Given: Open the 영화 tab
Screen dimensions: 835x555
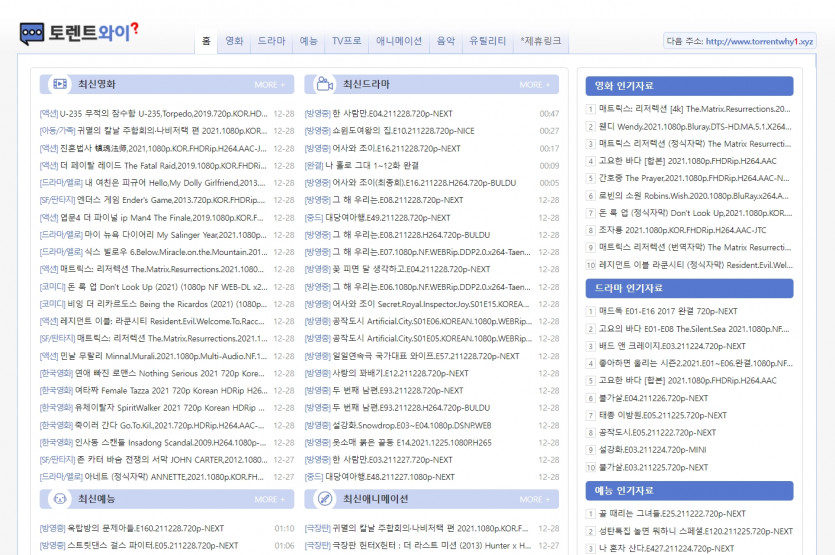Looking at the screenshot, I should tap(234, 42).
